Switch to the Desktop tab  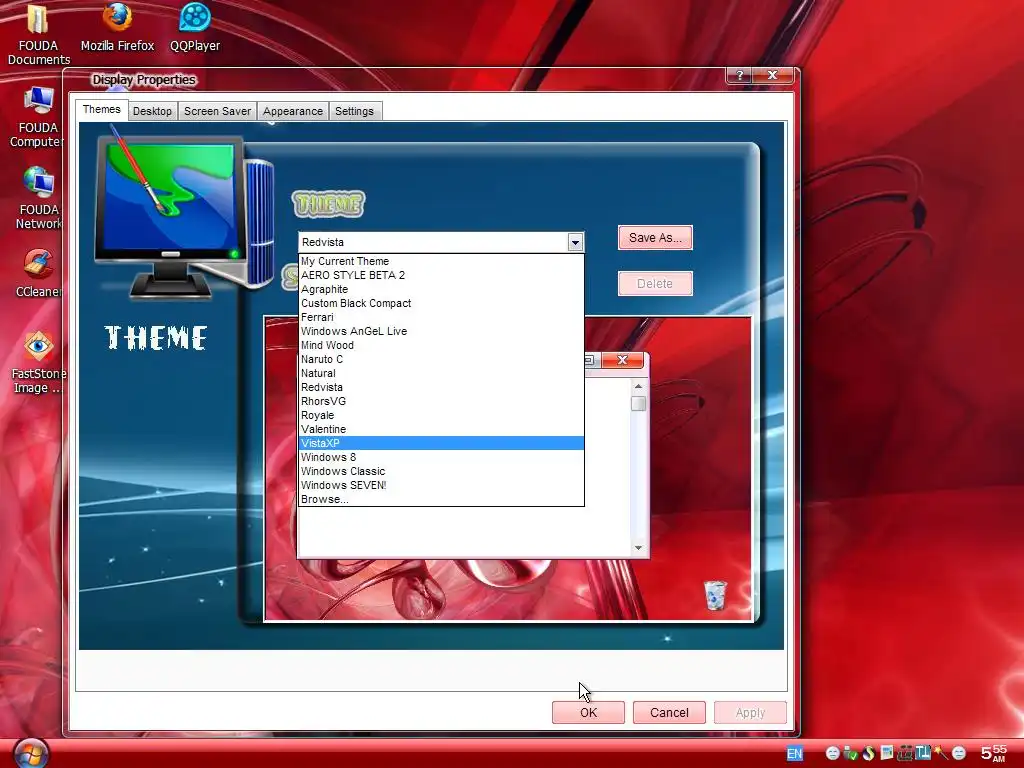152,111
